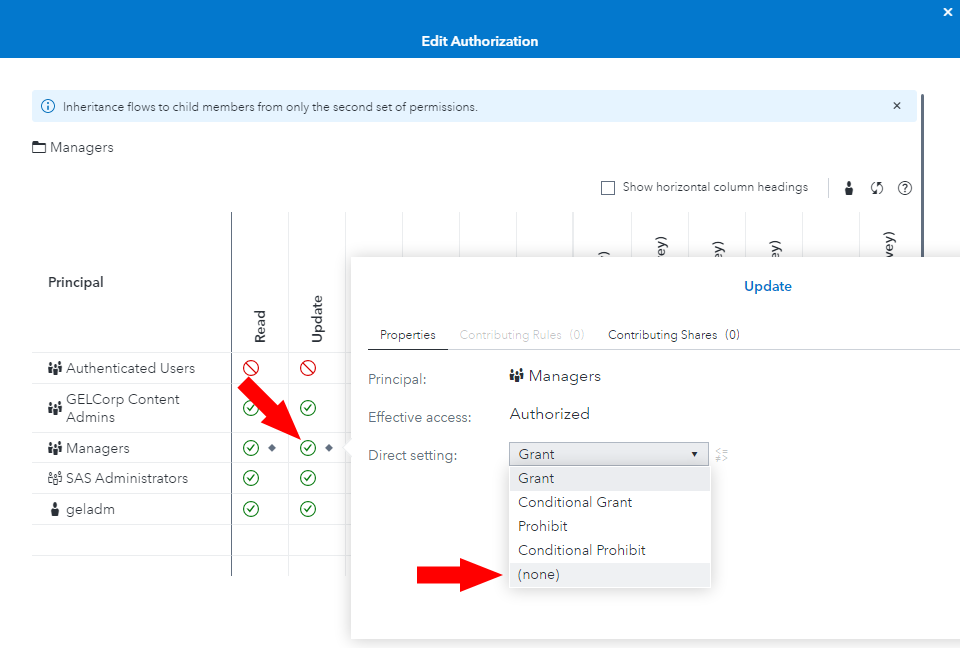Open the help question mark icon

905,188
